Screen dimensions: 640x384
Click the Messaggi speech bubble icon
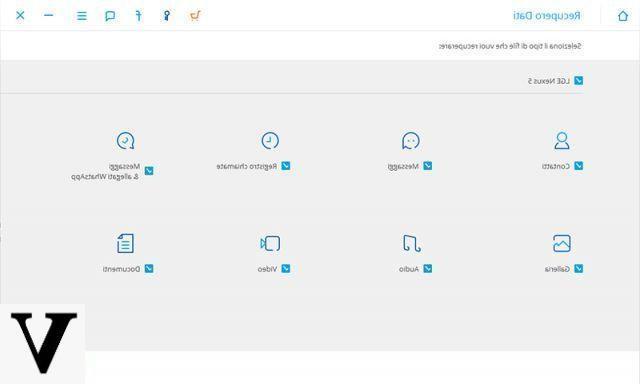(x=411, y=140)
